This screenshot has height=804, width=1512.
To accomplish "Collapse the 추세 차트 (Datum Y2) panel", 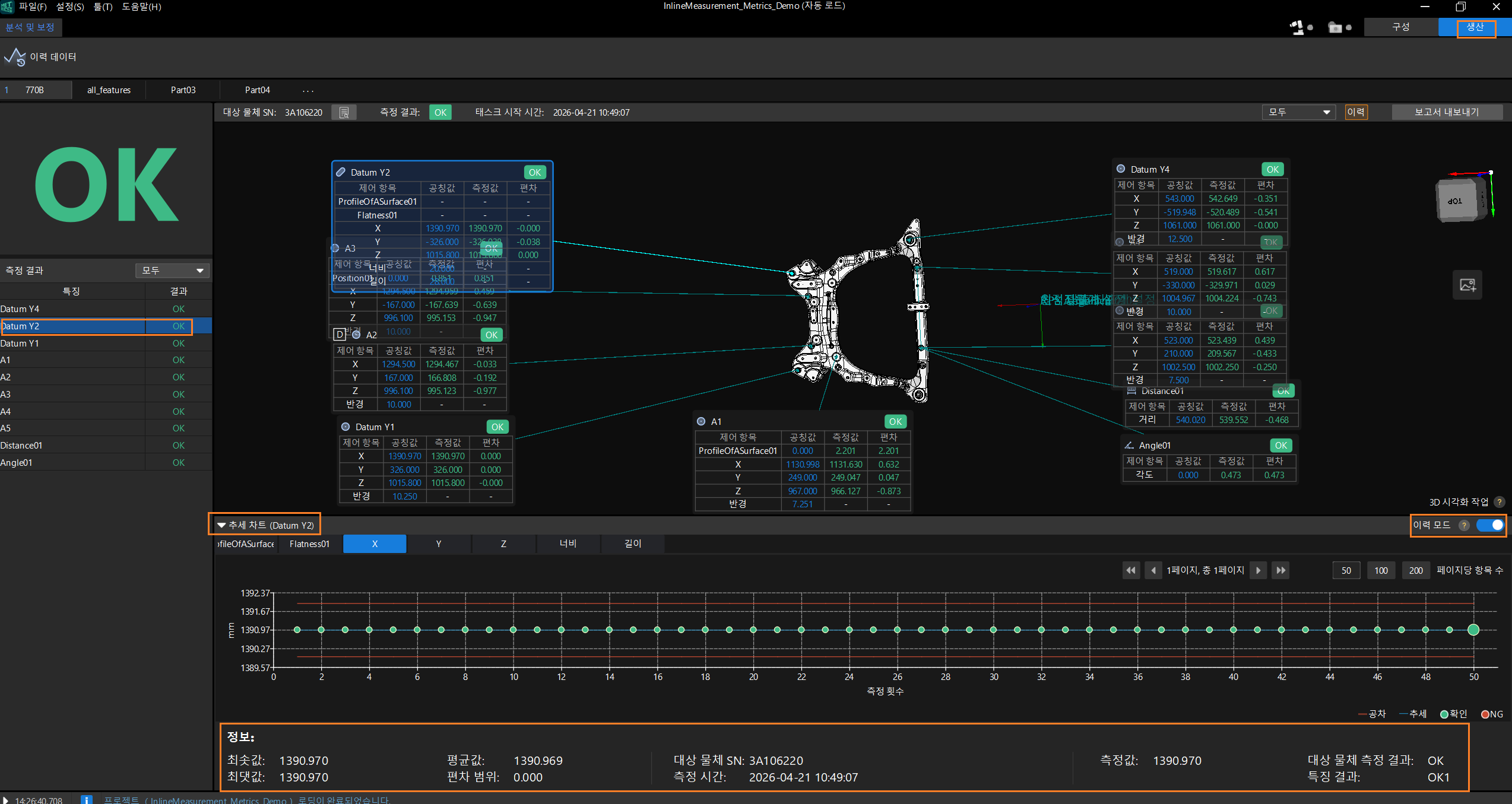I will coord(221,525).
